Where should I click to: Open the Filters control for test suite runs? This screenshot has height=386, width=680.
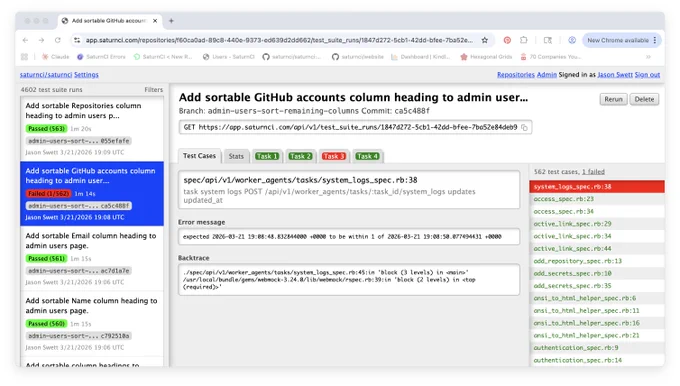(x=154, y=90)
